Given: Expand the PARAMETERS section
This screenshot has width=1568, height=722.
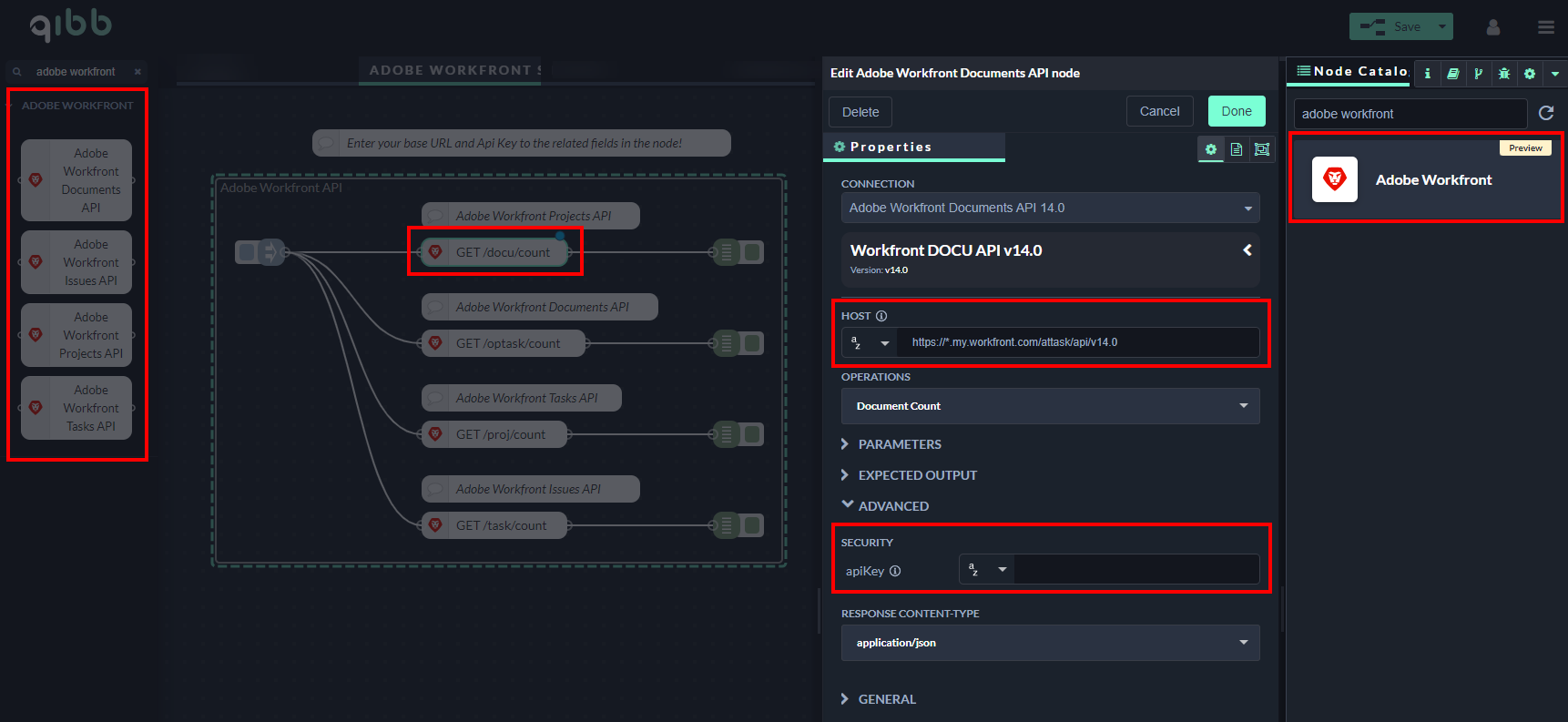Looking at the screenshot, I should [x=899, y=444].
